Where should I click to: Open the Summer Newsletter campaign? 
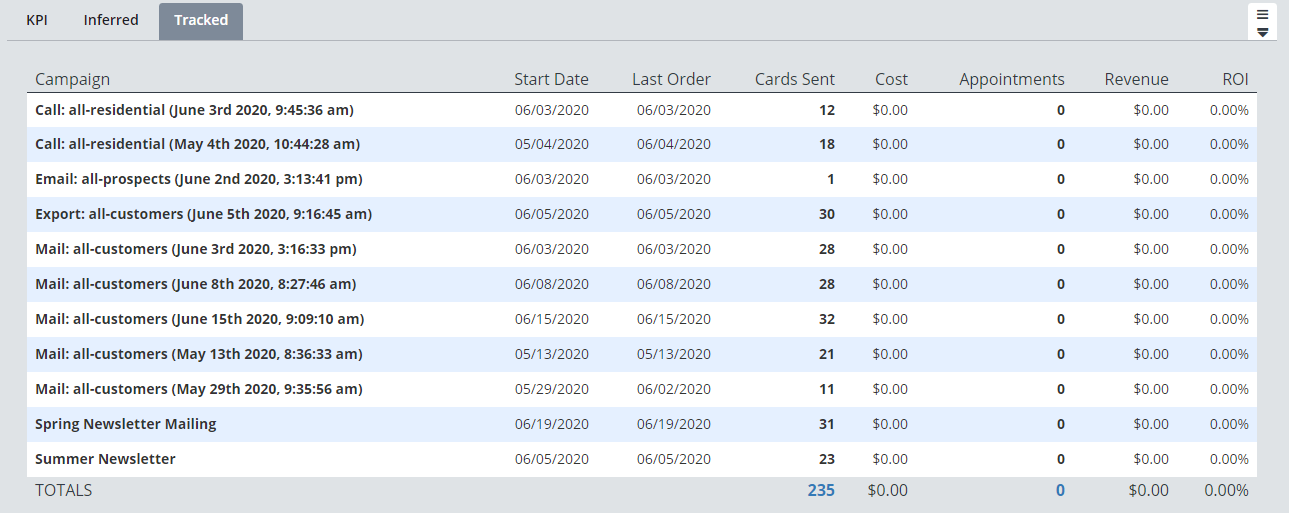tap(105, 459)
